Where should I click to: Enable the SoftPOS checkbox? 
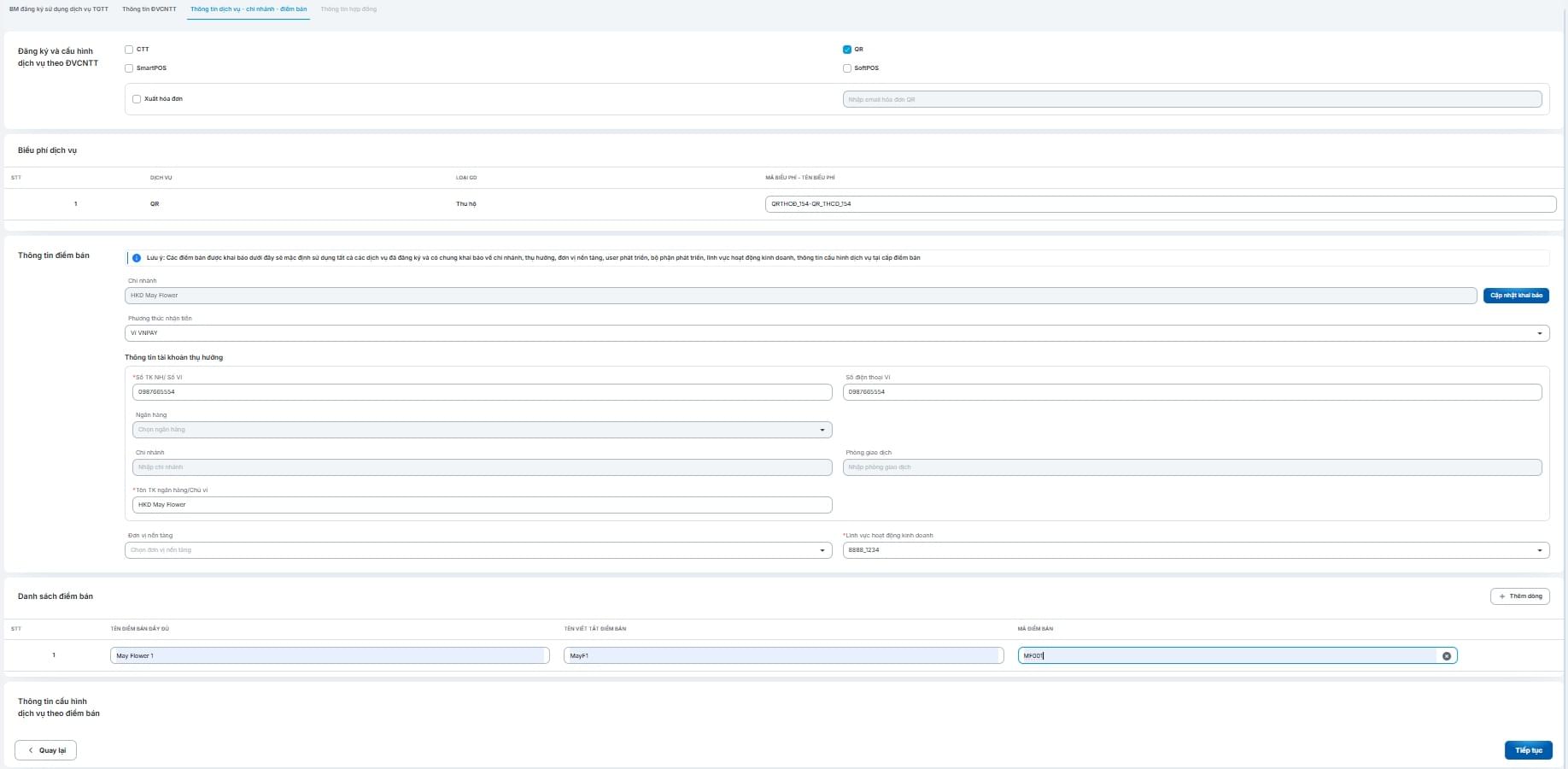coord(847,68)
